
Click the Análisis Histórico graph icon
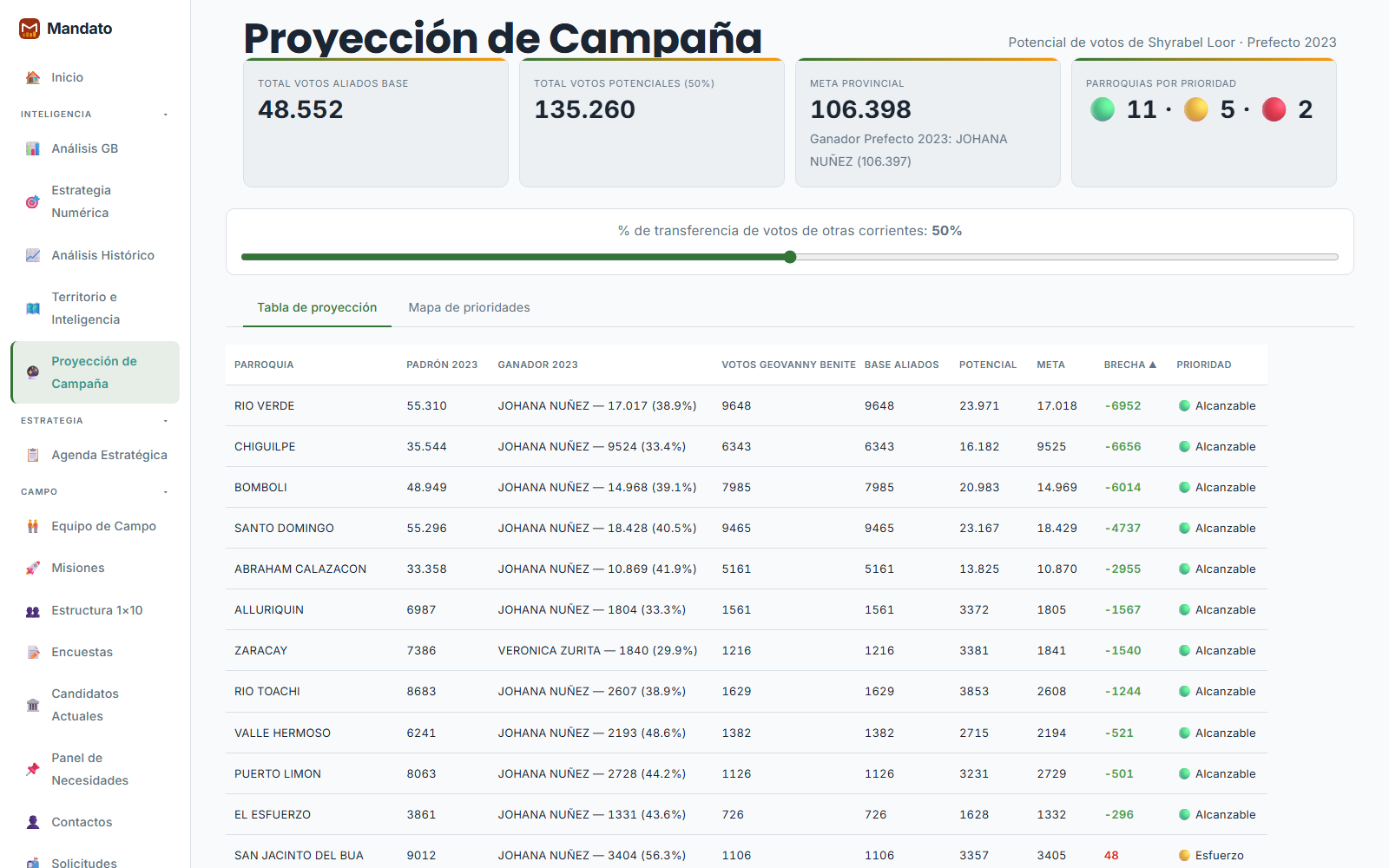click(x=33, y=255)
